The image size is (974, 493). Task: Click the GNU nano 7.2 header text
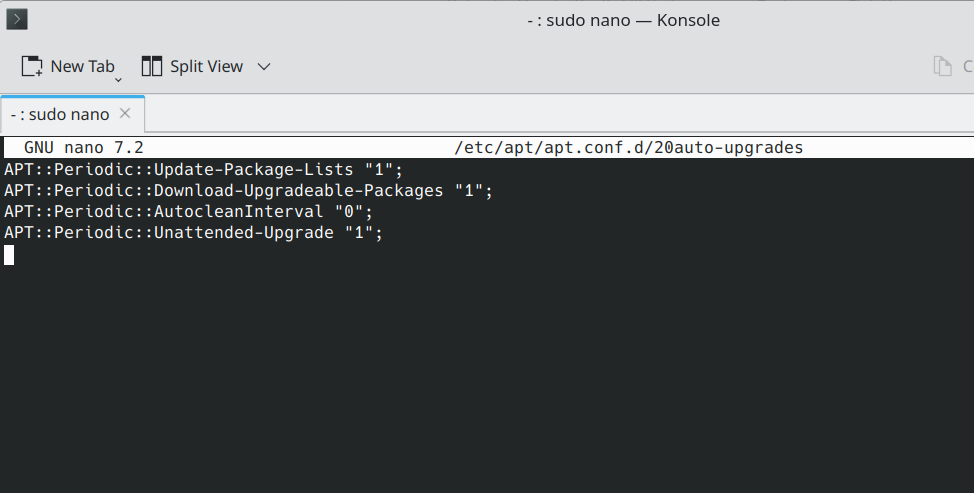pos(84,148)
